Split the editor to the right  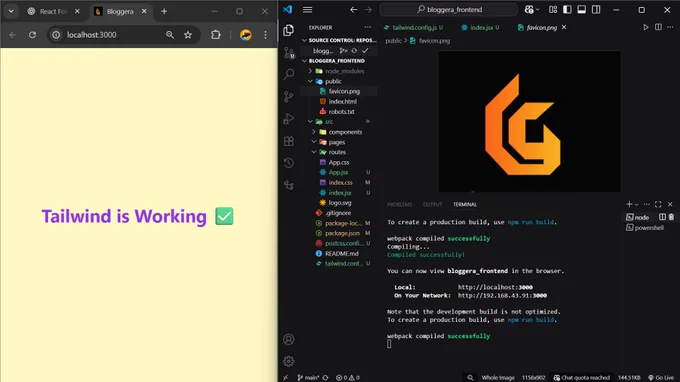658,27
